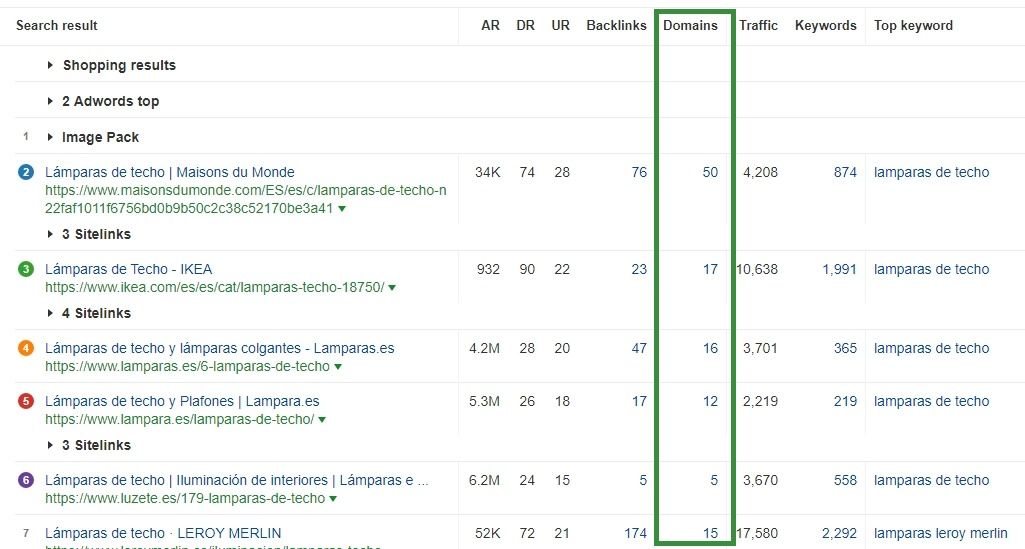Image resolution: width=1025 pixels, height=549 pixels.
Task: Click the DR column header
Action: [526, 25]
